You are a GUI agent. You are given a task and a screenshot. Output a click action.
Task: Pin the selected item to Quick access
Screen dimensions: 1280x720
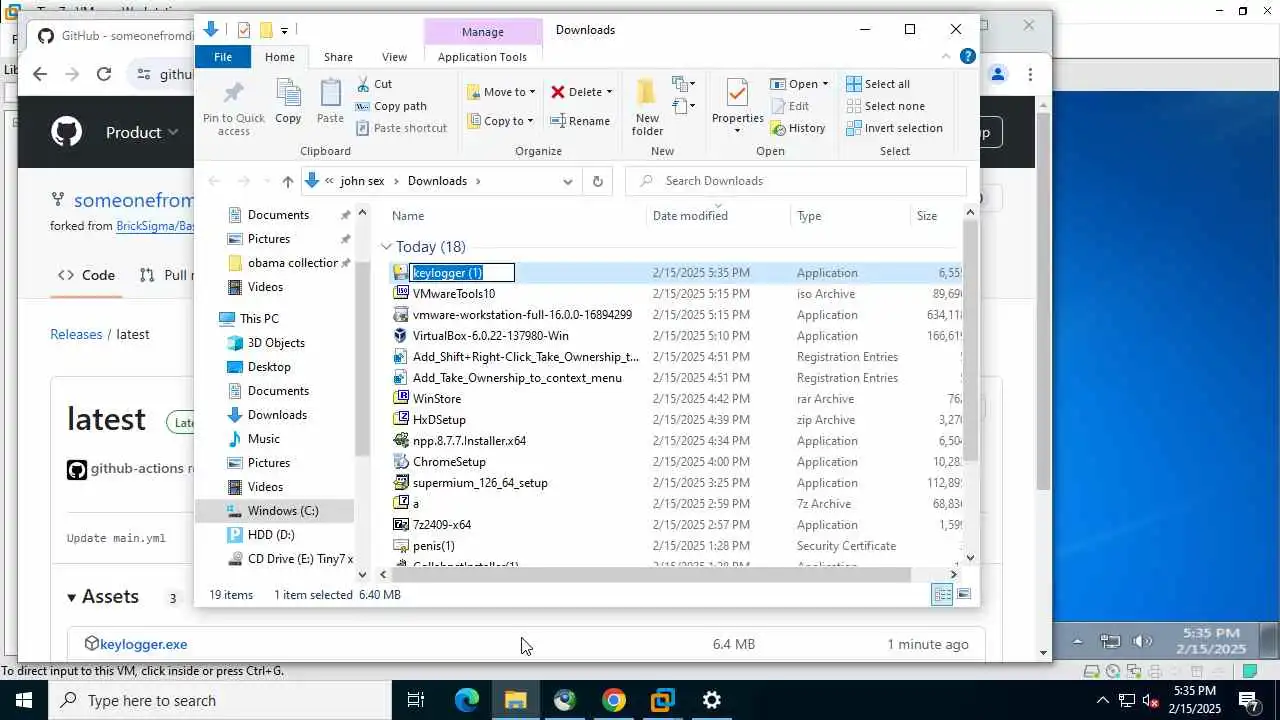(x=233, y=108)
